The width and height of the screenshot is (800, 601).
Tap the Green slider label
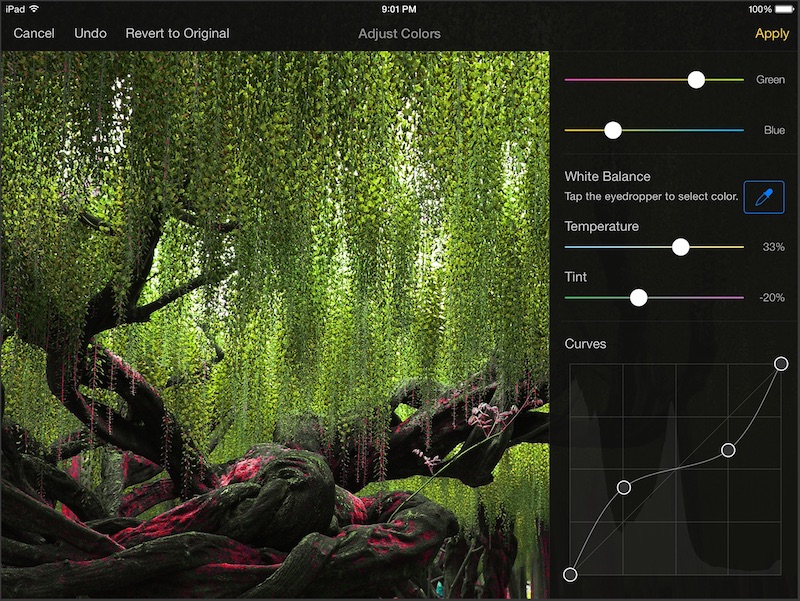(x=770, y=80)
